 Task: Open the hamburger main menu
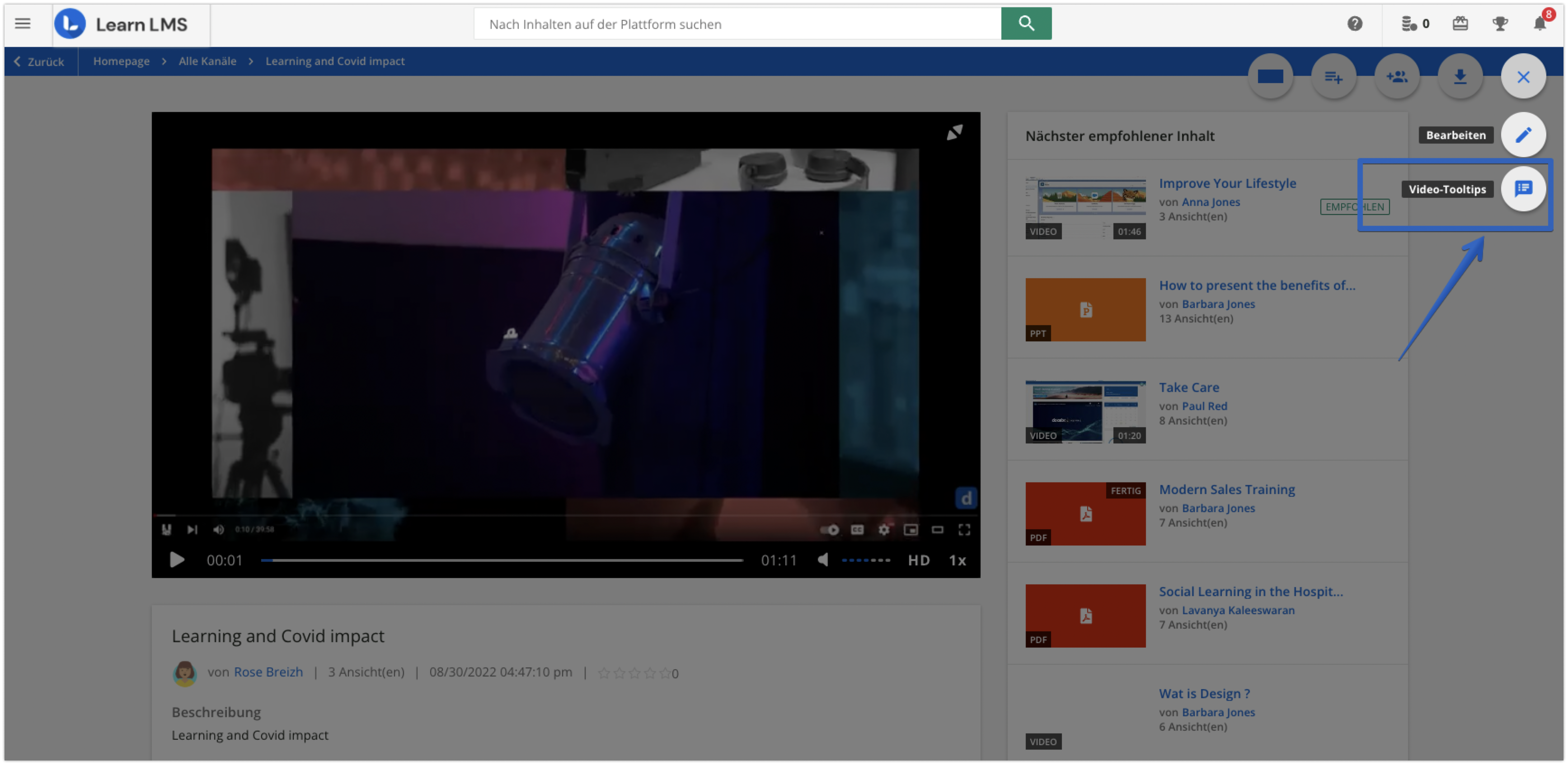tap(23, 24)
